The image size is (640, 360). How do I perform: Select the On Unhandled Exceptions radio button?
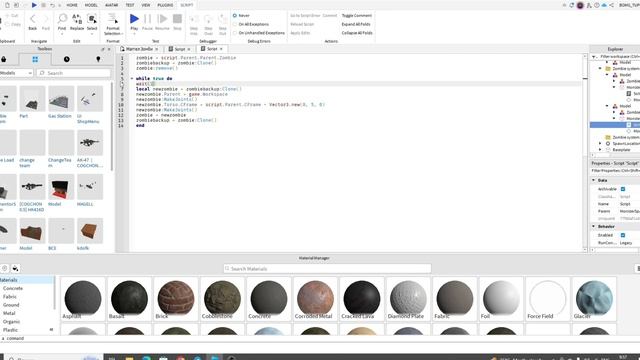click(x=235, y=33)
